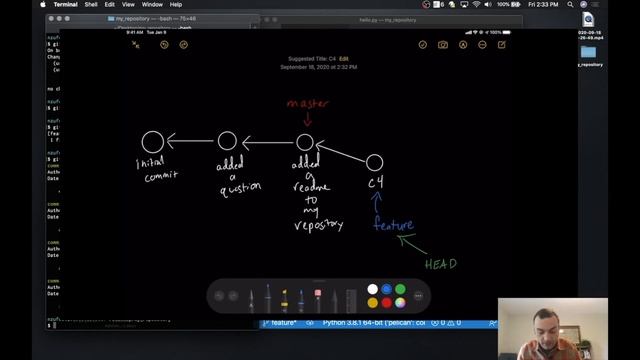Screen dimensions: 640x360
Task: Tap the undo button in drawing palette
Action: 219,296
